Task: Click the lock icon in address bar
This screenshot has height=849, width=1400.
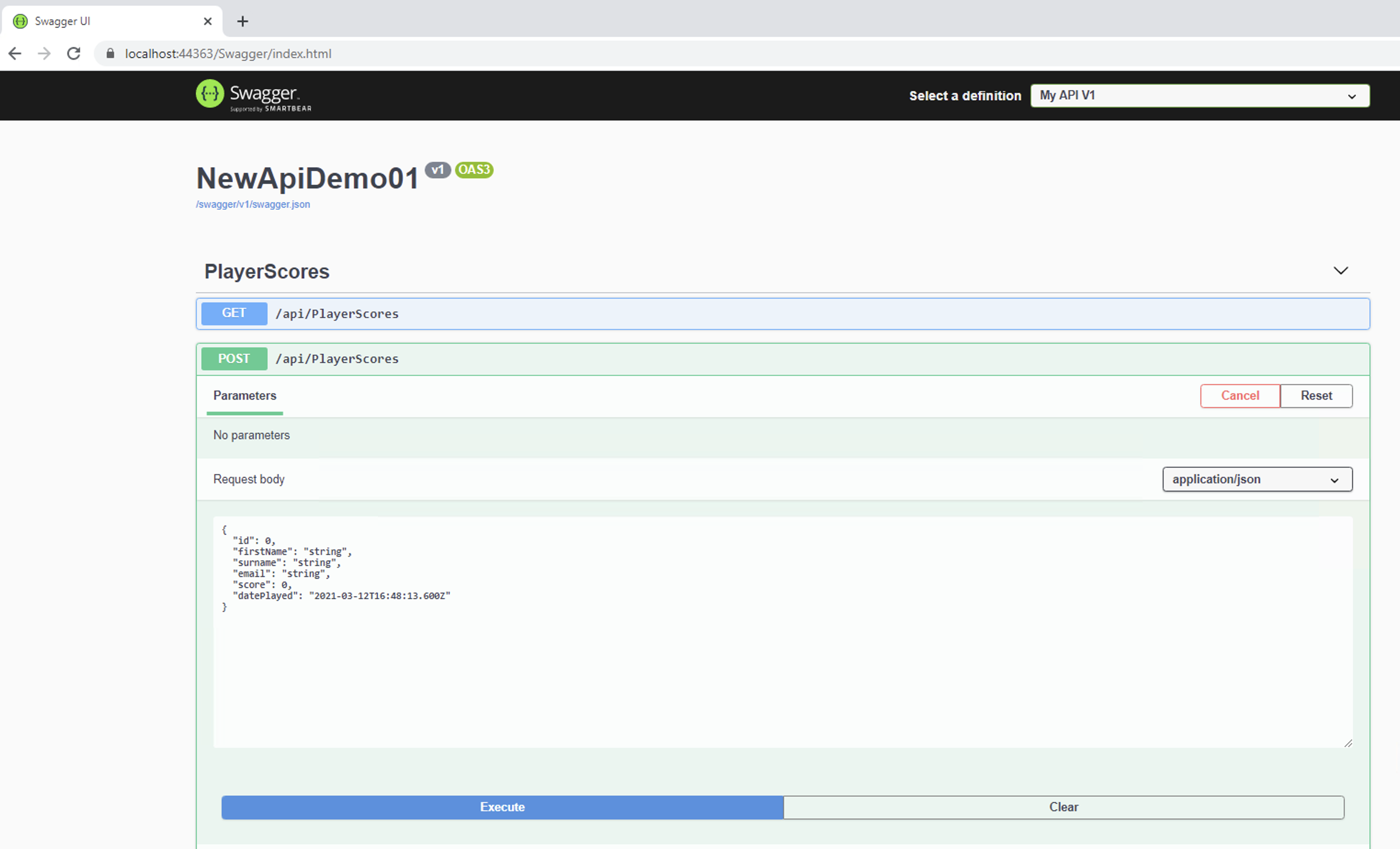Action: (x=110, y=53)
